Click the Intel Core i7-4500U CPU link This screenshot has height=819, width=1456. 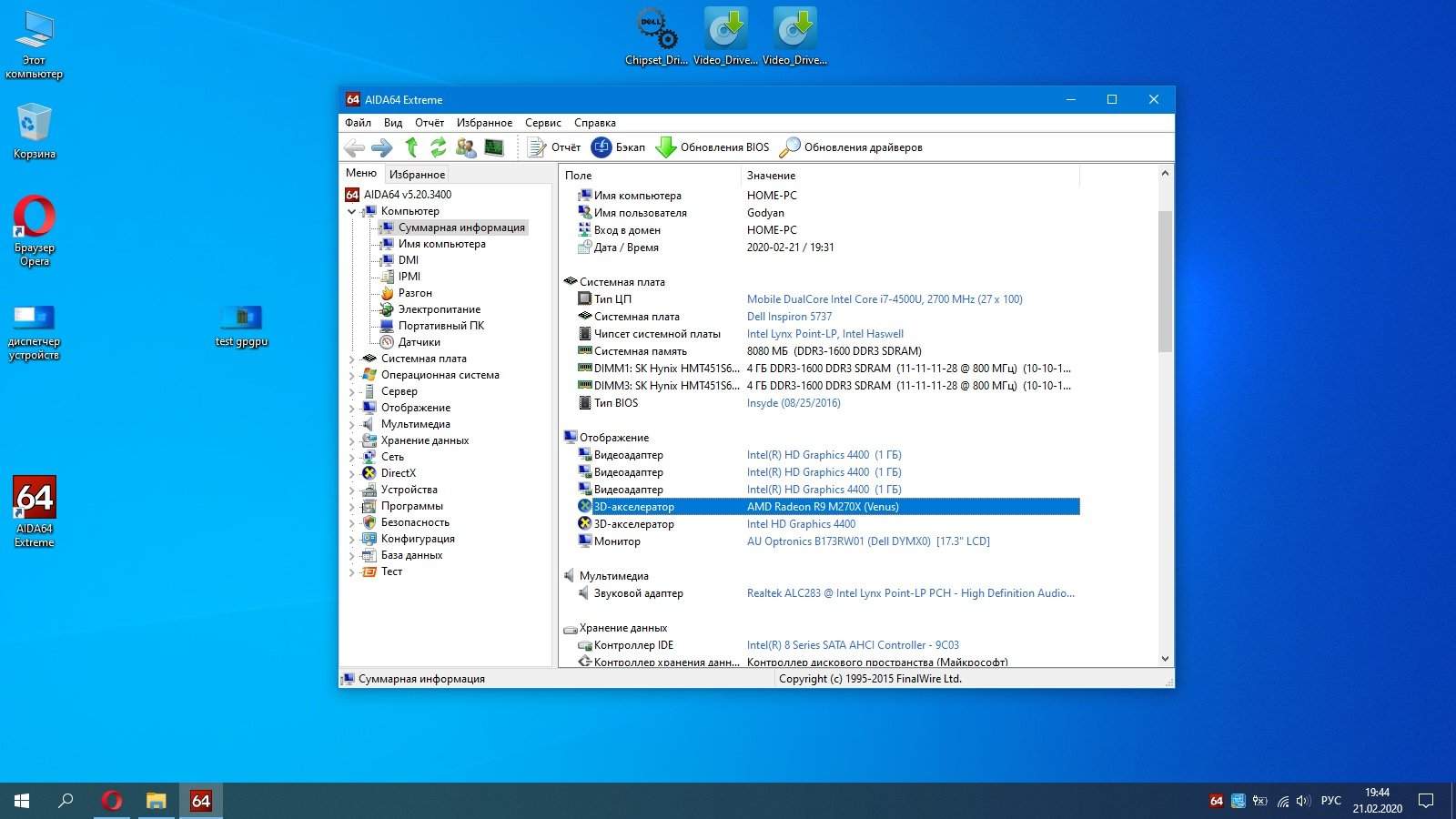click(x=884, y=299)
